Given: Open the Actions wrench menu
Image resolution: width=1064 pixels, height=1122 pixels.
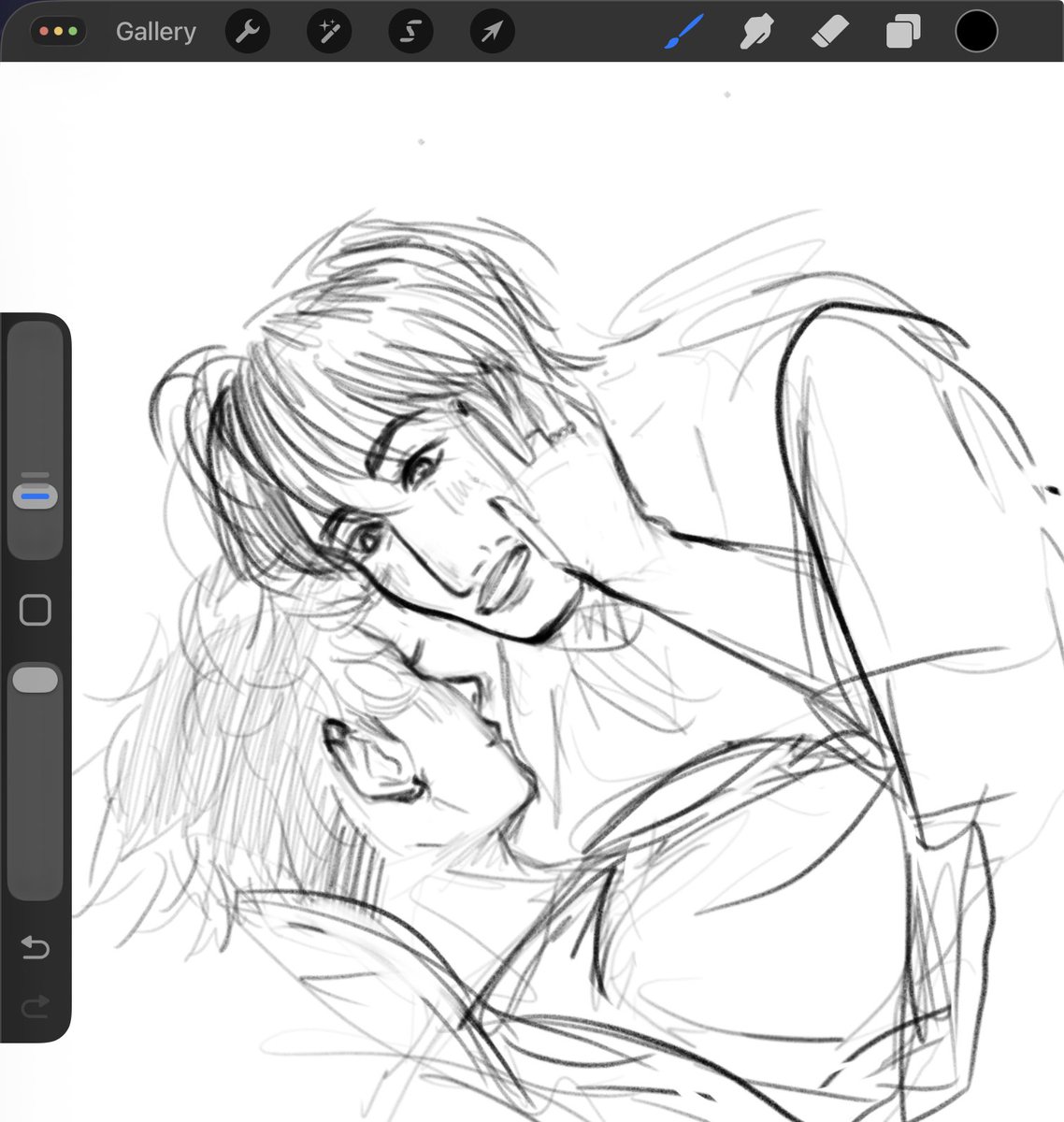Looking at the screenshot, I should (x=248, y=32).
